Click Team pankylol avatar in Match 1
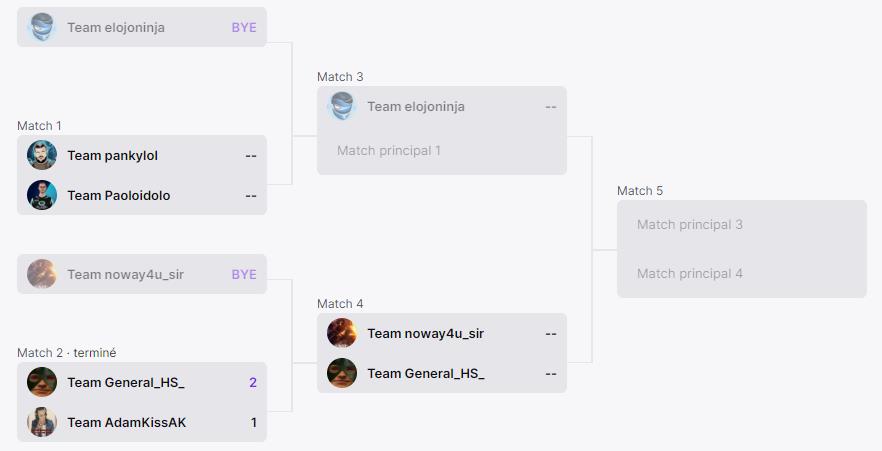This screenshot has width=882, height=451. [42, 155]
